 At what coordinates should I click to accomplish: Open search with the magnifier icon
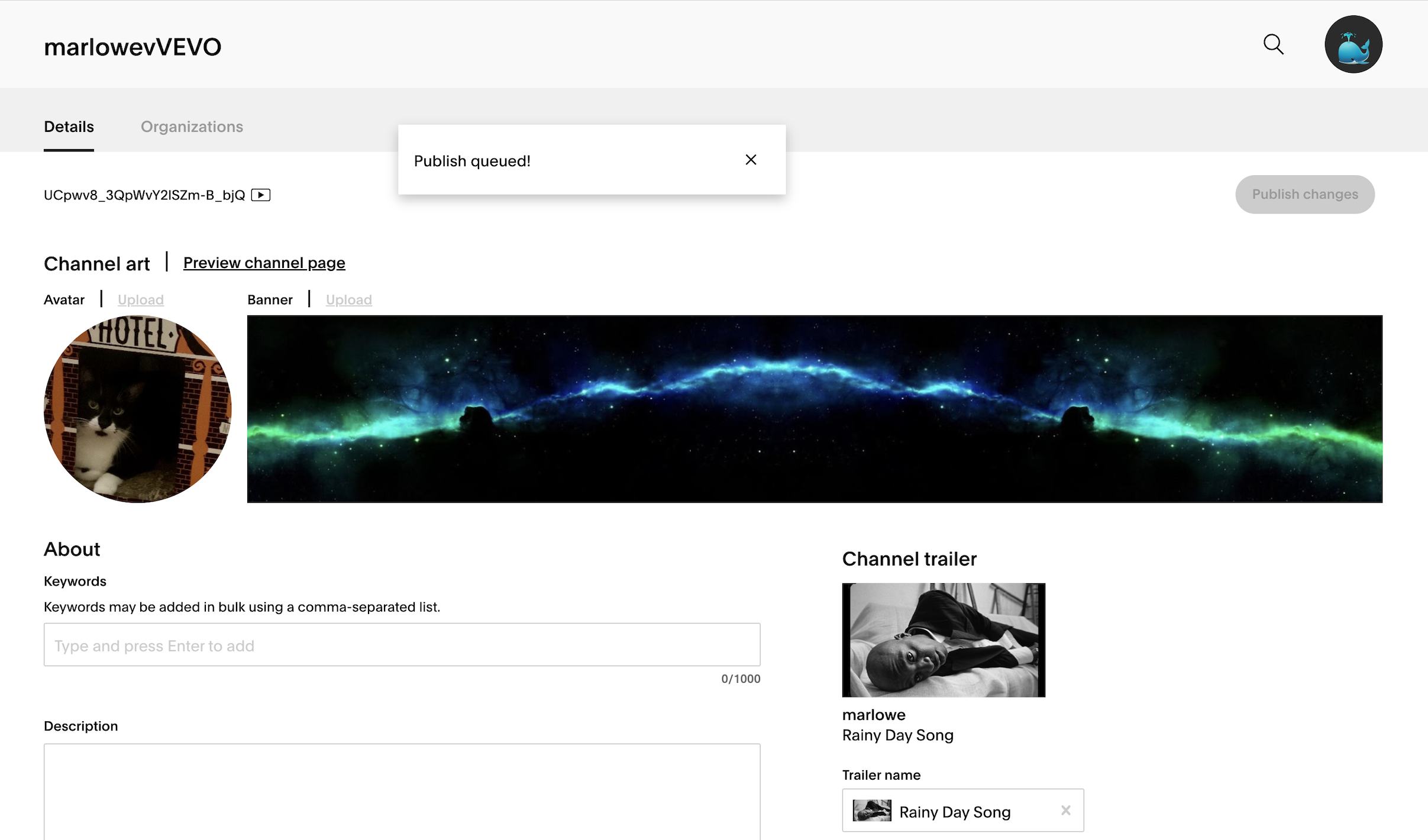[x=1273, y=44]
